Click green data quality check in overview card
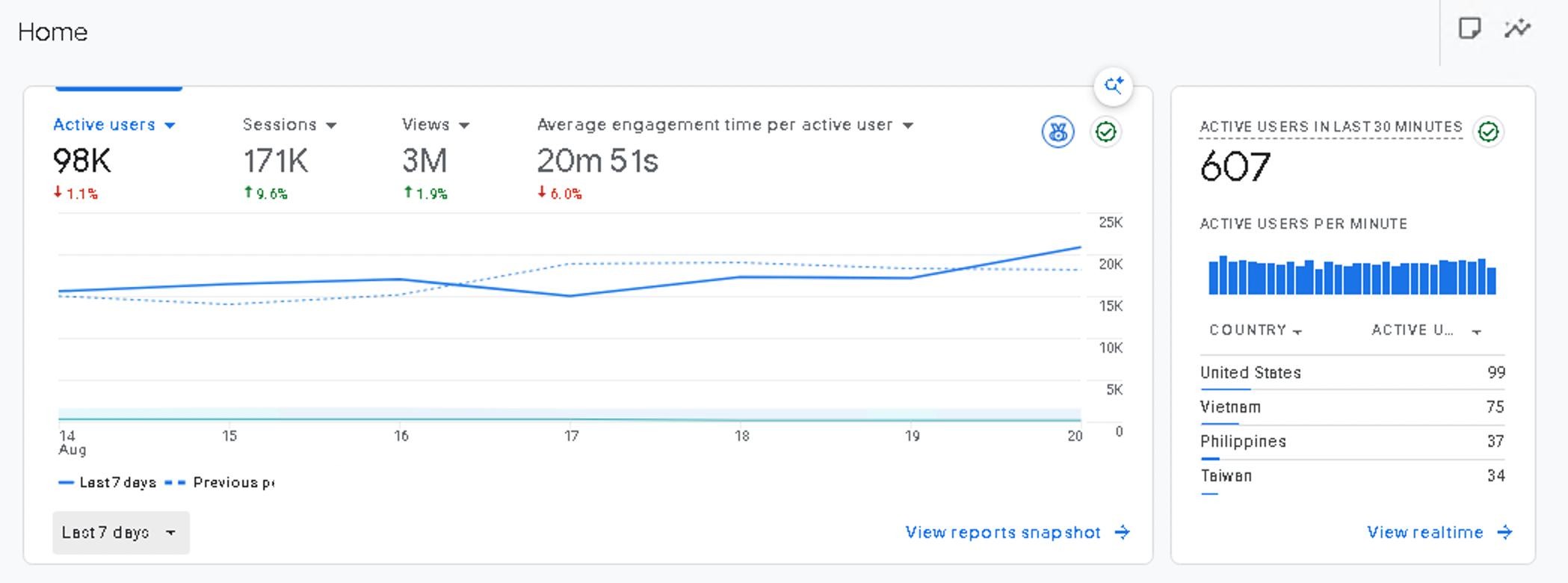Screen dimensions: 1568x583 [1105, 132]
